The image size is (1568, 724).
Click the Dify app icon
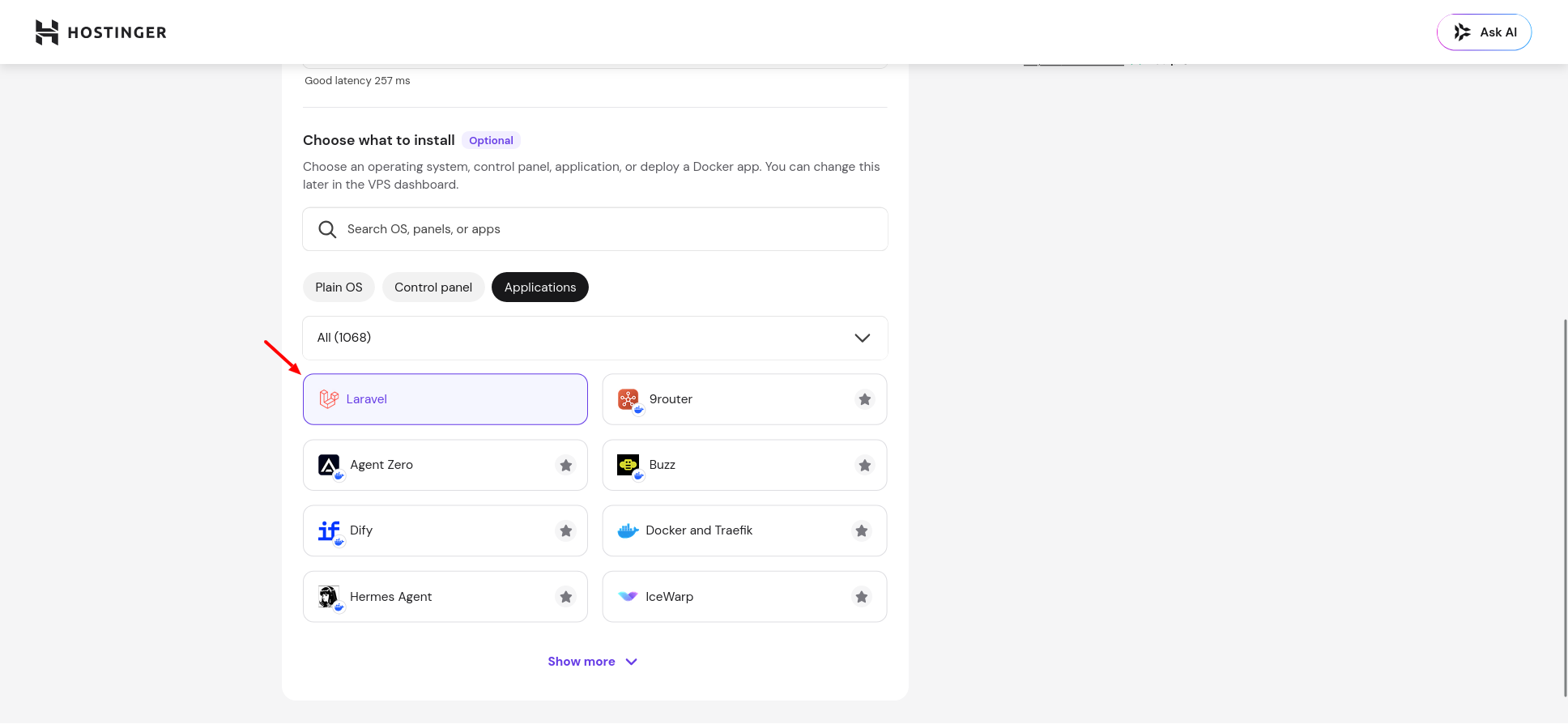point(329,530)
